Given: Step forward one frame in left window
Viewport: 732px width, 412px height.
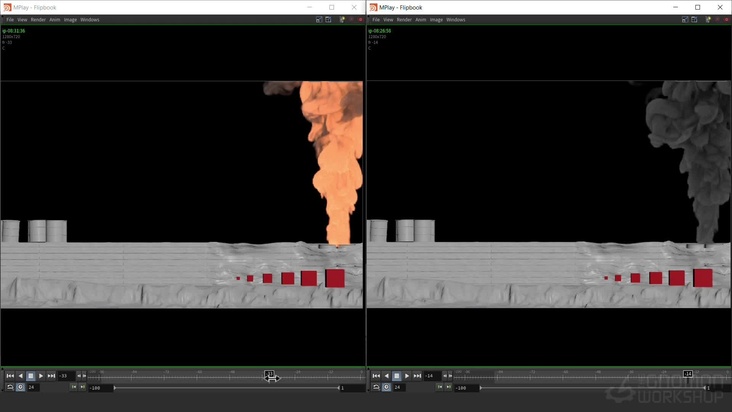Looking at the screenshot, I should tap(84, 376).
